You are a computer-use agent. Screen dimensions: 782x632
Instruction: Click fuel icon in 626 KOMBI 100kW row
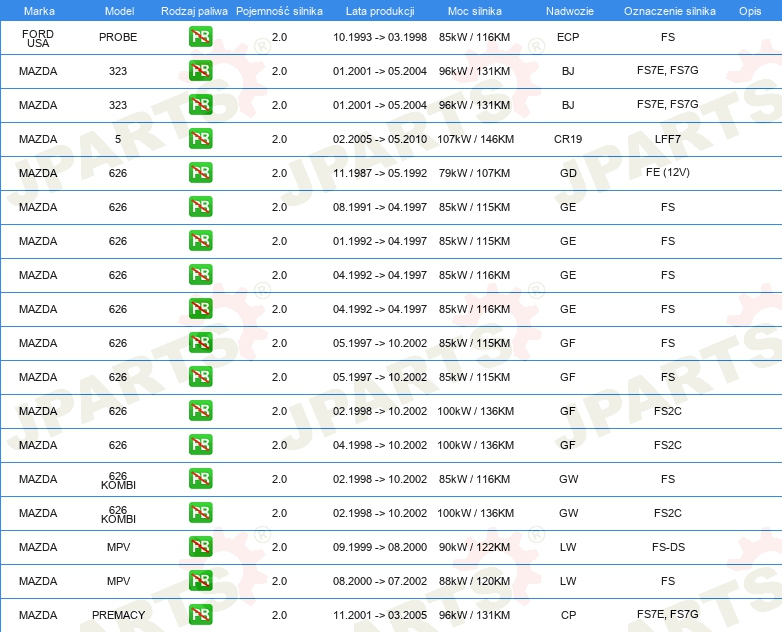[200, 512]
